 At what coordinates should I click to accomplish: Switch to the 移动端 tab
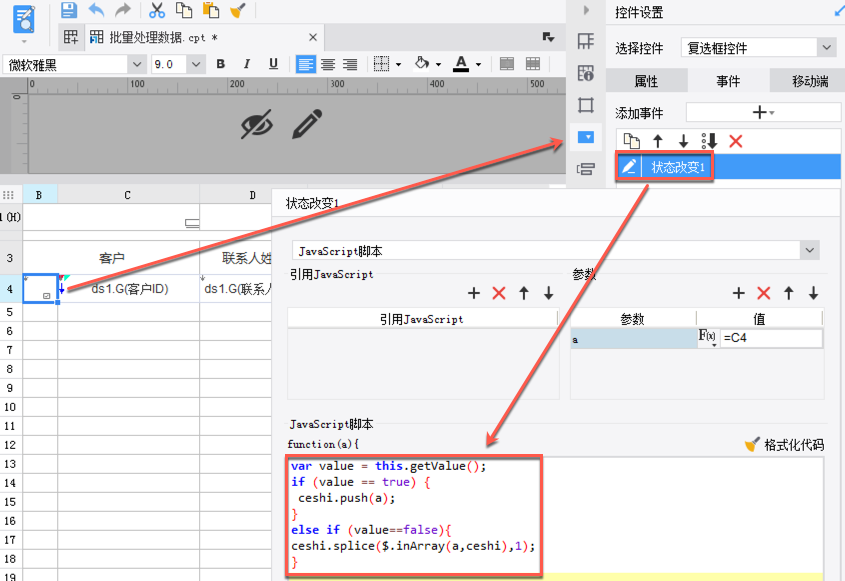point(809,81)
